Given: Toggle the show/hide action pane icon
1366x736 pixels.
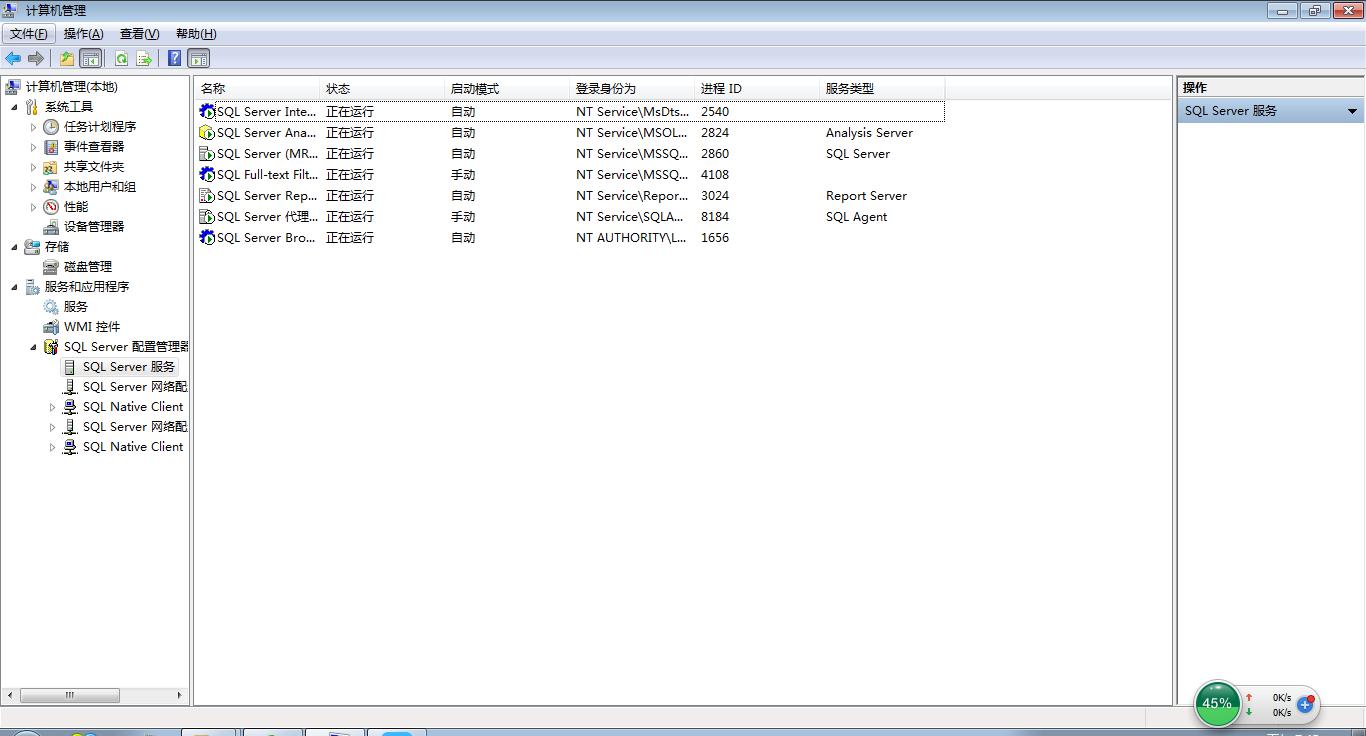Looking at the screenshot, I should 198,58.
